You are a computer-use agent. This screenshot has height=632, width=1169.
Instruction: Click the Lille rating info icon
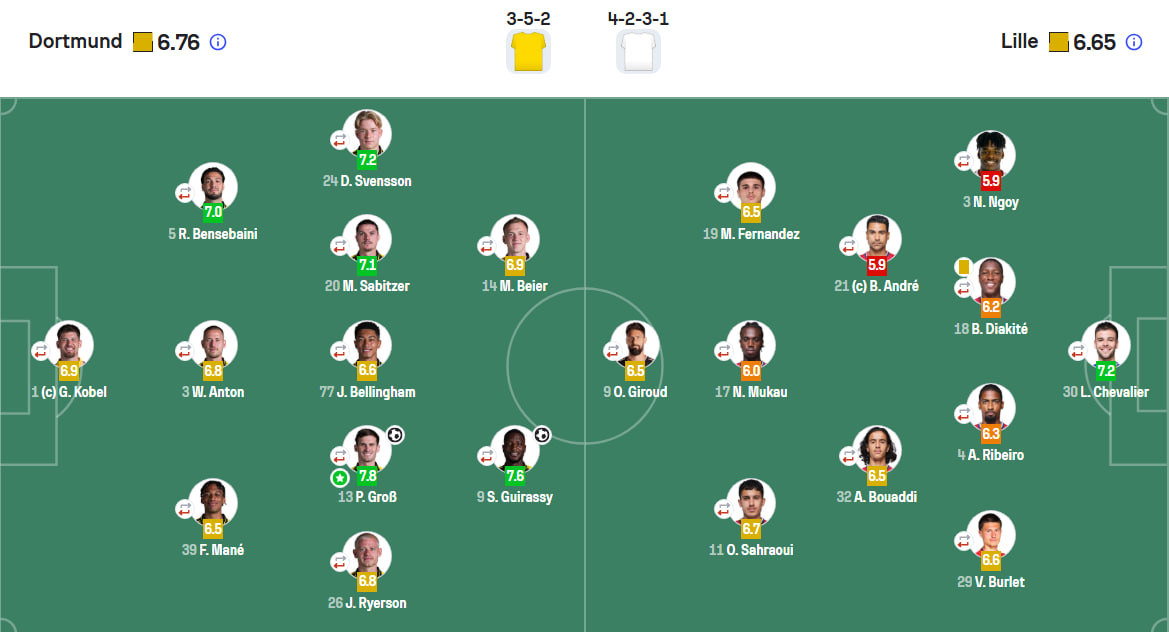tap(1133, 42)
